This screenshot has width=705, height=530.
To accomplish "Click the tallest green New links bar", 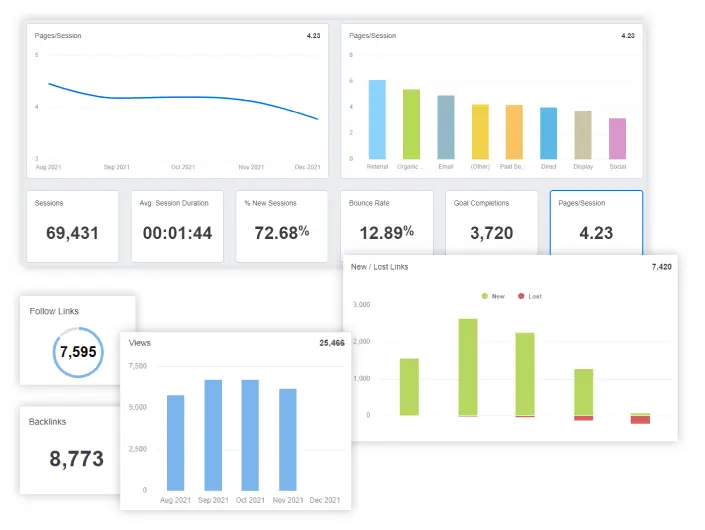I will point(467,367).
